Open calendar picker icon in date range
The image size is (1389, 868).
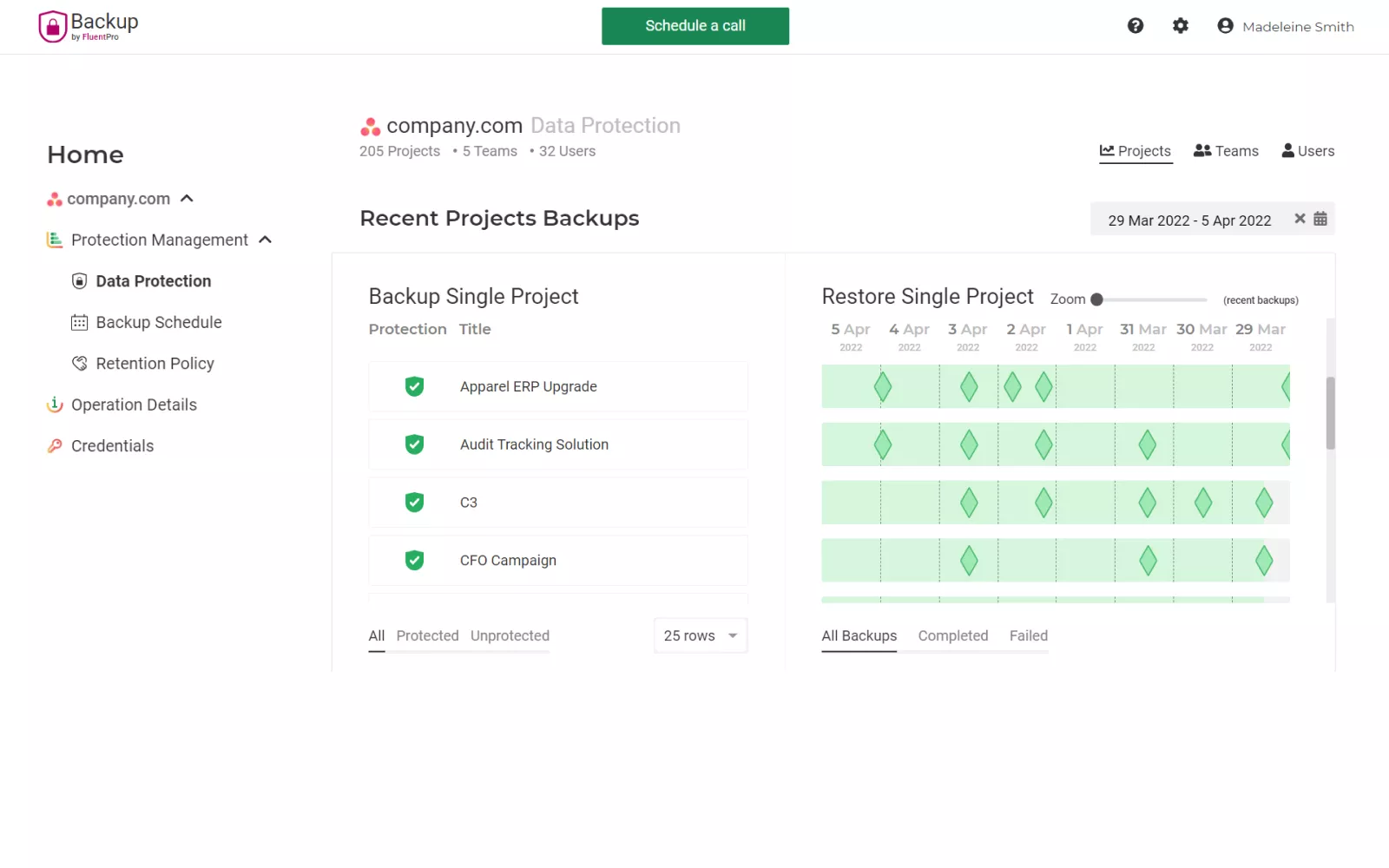[x=1320, y=219]
